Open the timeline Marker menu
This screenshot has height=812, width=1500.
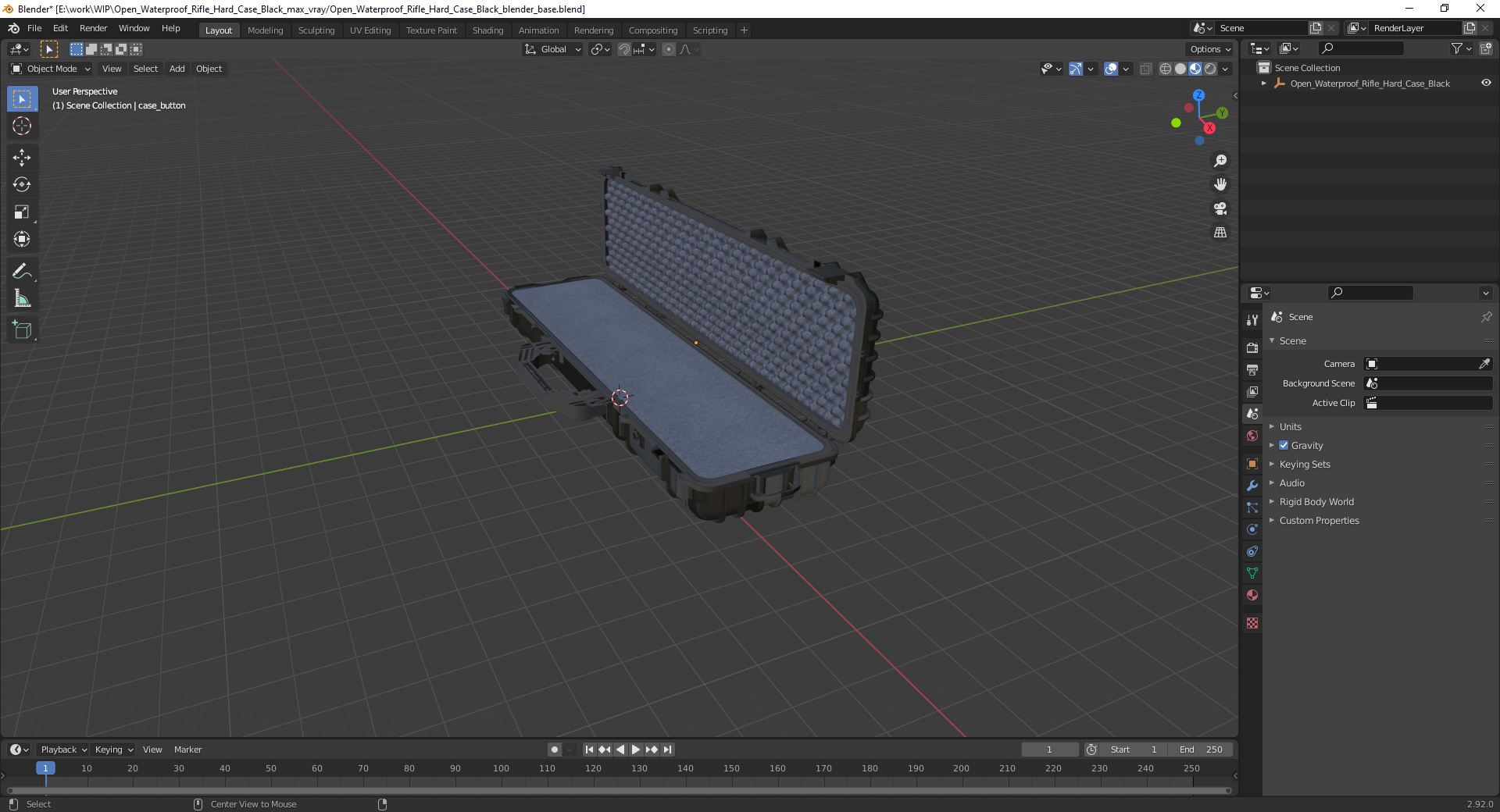(187, 750)
